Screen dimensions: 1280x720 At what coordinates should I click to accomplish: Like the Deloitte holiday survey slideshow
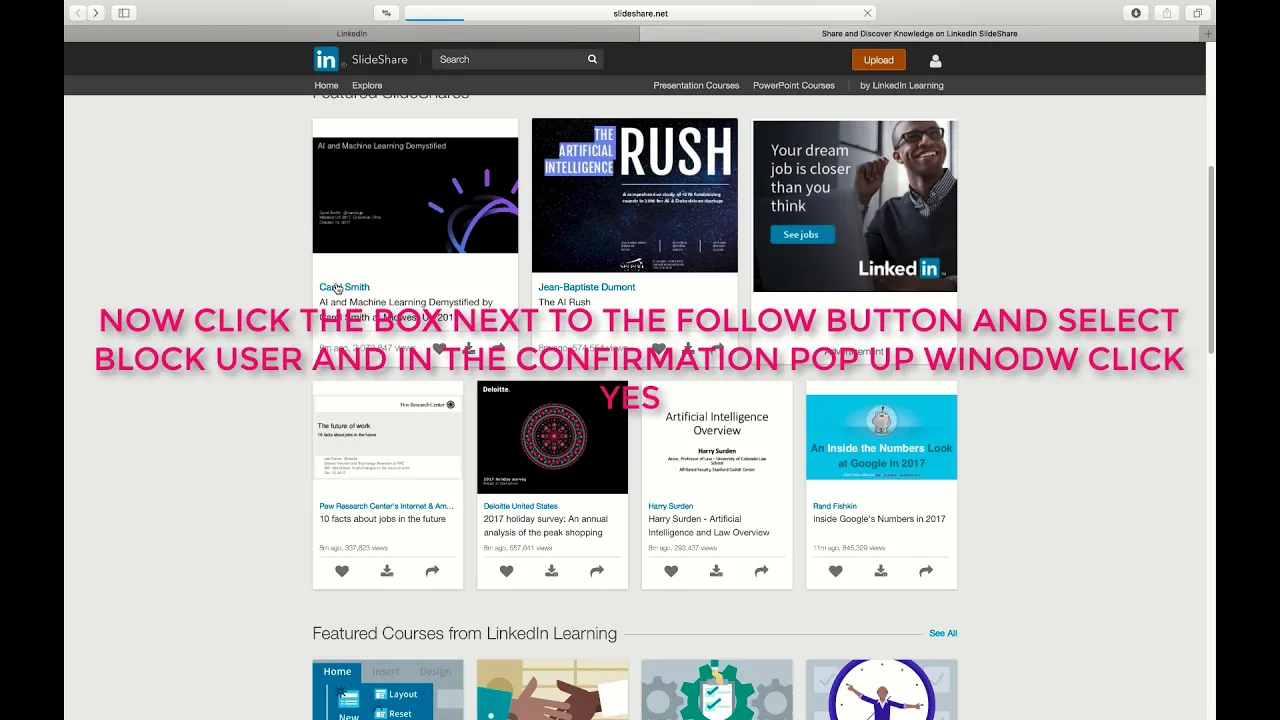tap(506, 571)
